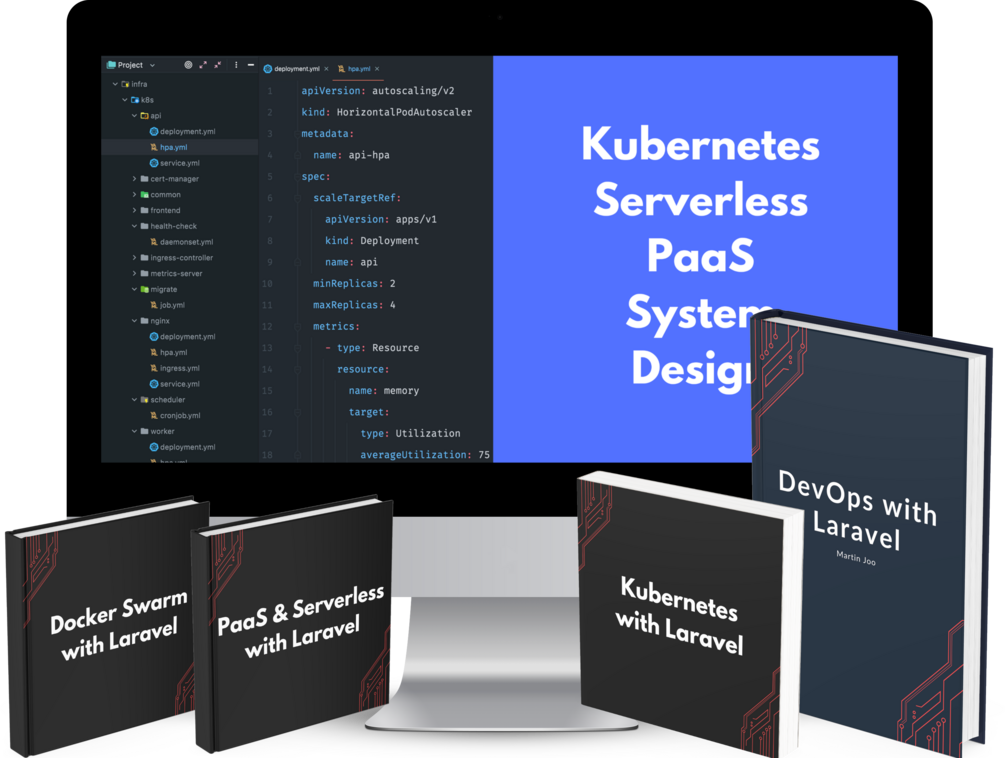This screenshot has width=1005, height=758.
Task: Click the minReplicas key on line 10
Action: pyautogui.click(x=345, y=283)
